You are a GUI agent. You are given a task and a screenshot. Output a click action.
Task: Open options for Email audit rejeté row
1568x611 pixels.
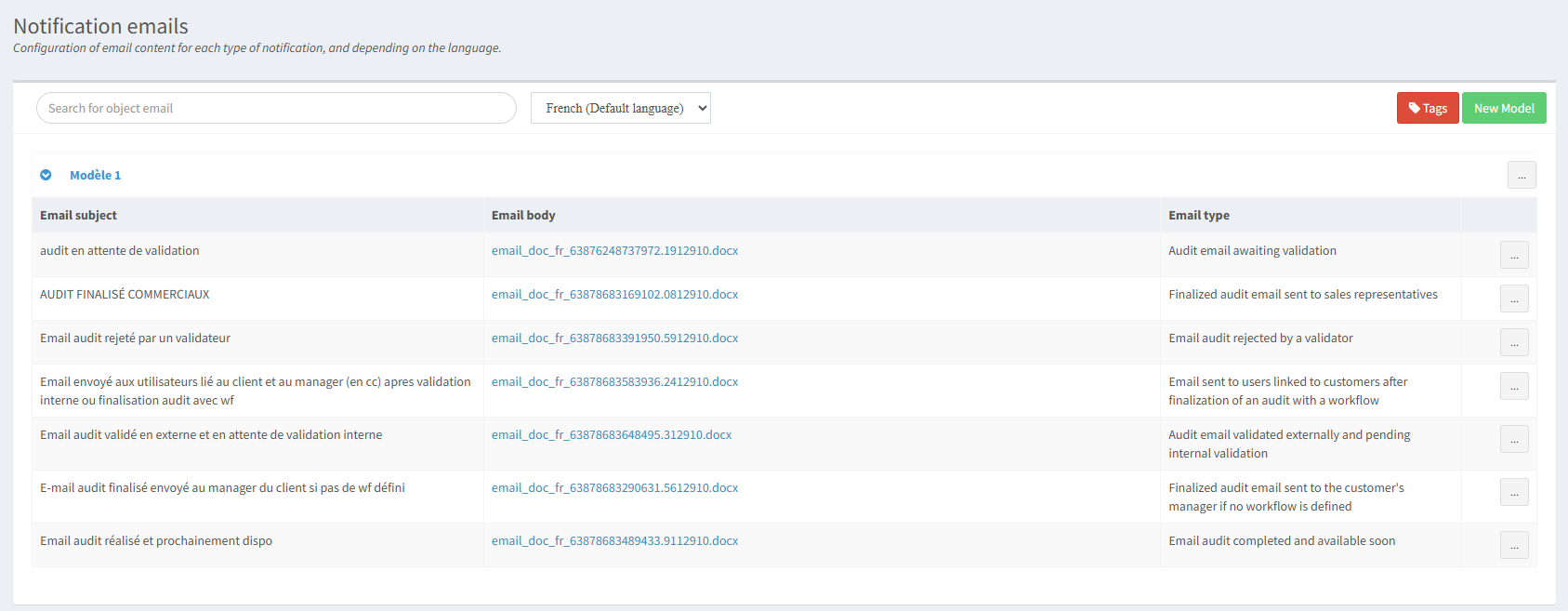(x=1513, y=342)
